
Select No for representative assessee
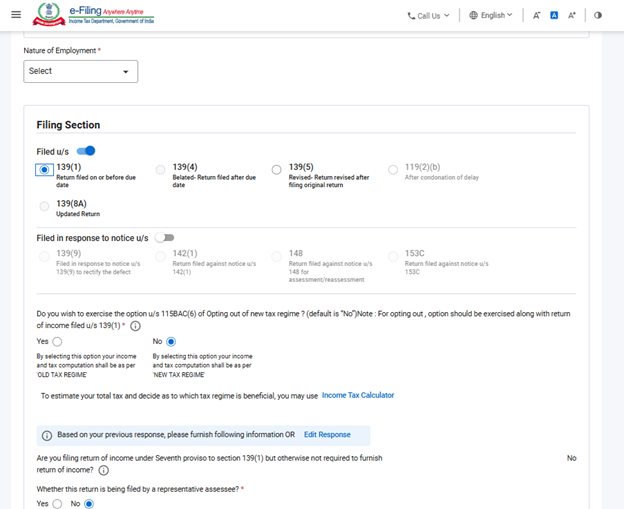(x=89, y=504)
